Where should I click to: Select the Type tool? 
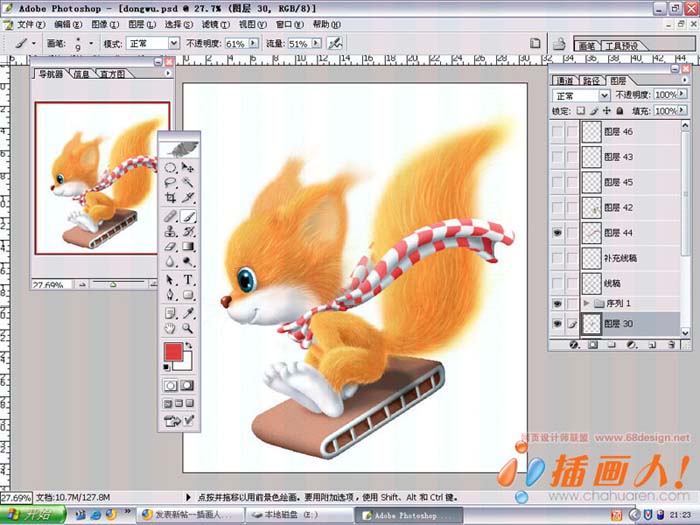[188, 280]
